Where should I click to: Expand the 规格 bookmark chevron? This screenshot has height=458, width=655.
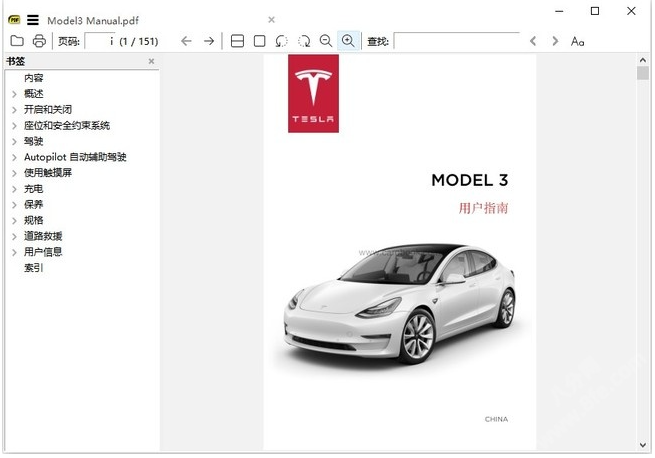14,221
